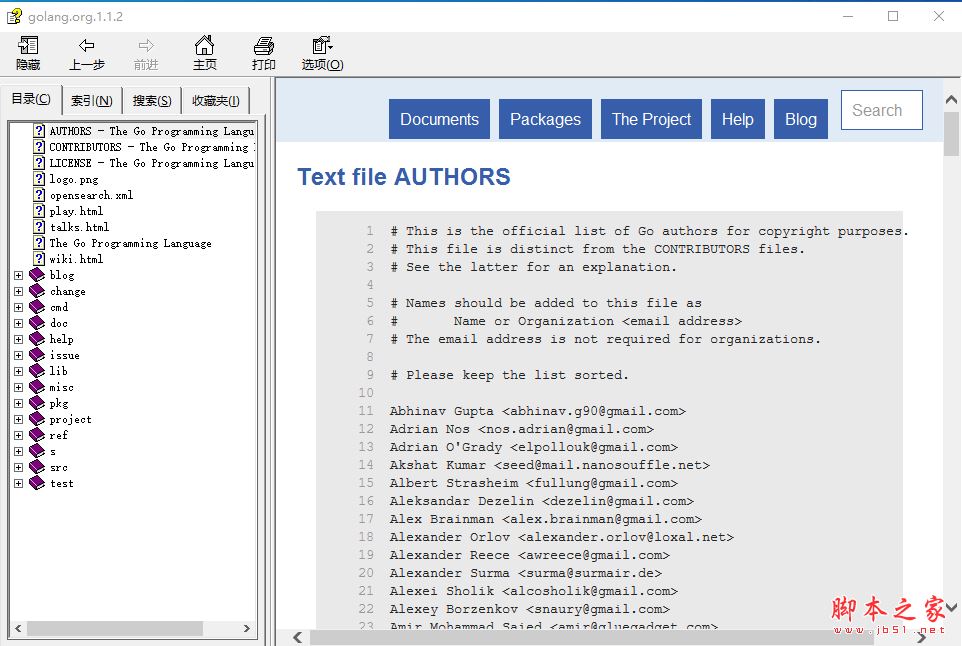This screenshot has width=962, height=646.
Task: Click the page icon beside play.html
Action: (x=39, y=210)
